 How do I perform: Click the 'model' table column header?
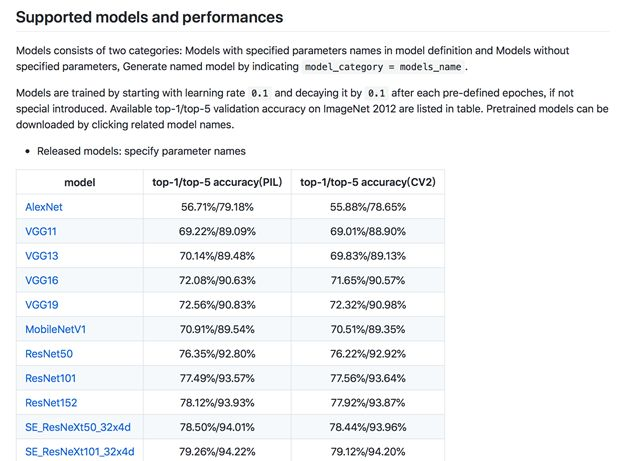coord(79,182)
